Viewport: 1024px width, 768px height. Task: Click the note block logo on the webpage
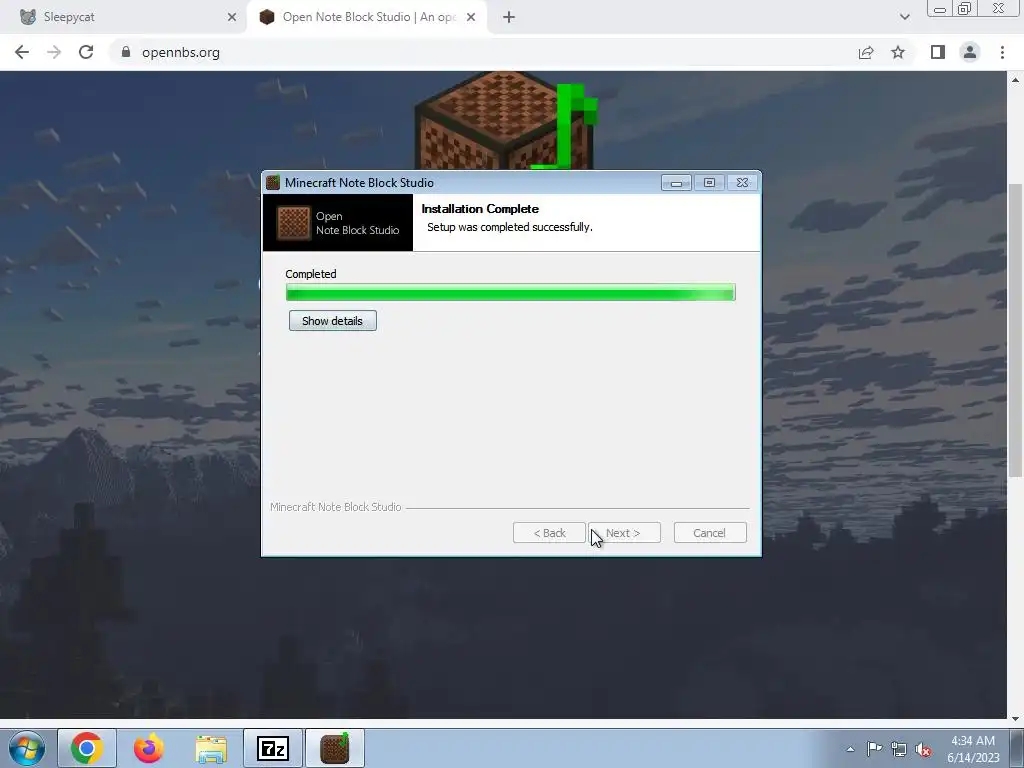click(506, 121)
